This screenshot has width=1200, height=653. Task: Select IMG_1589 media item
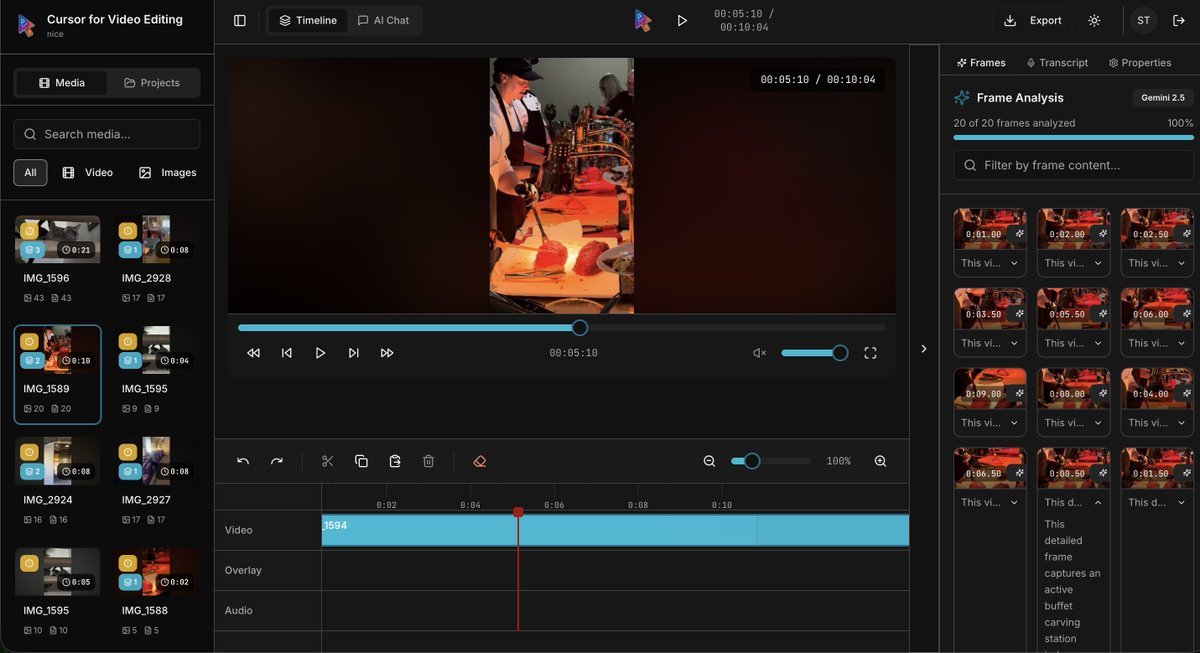pos(57,375)
